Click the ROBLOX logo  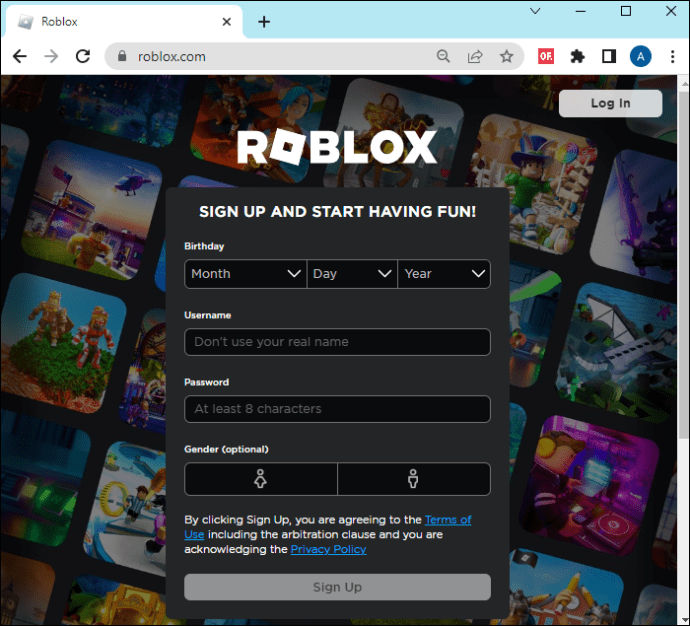(337, 146)
